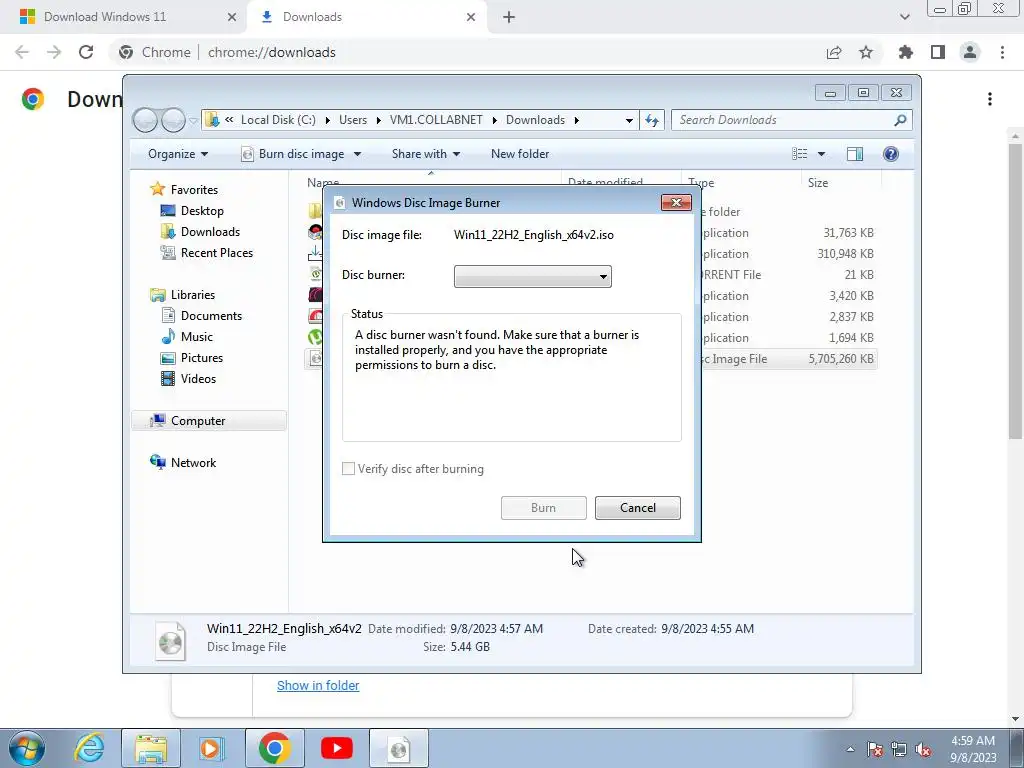Open Windows Media Player from the taskbar
The image size is (1024, 768).
212,748
